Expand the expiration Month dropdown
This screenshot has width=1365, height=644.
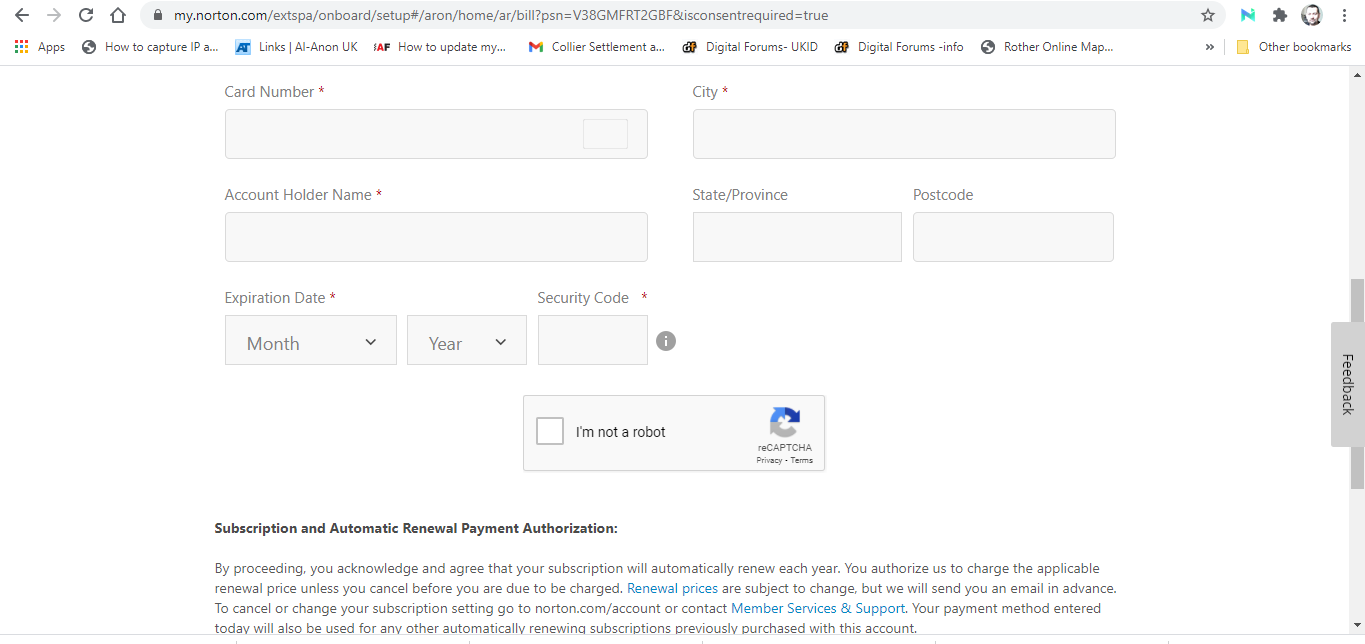311,341
